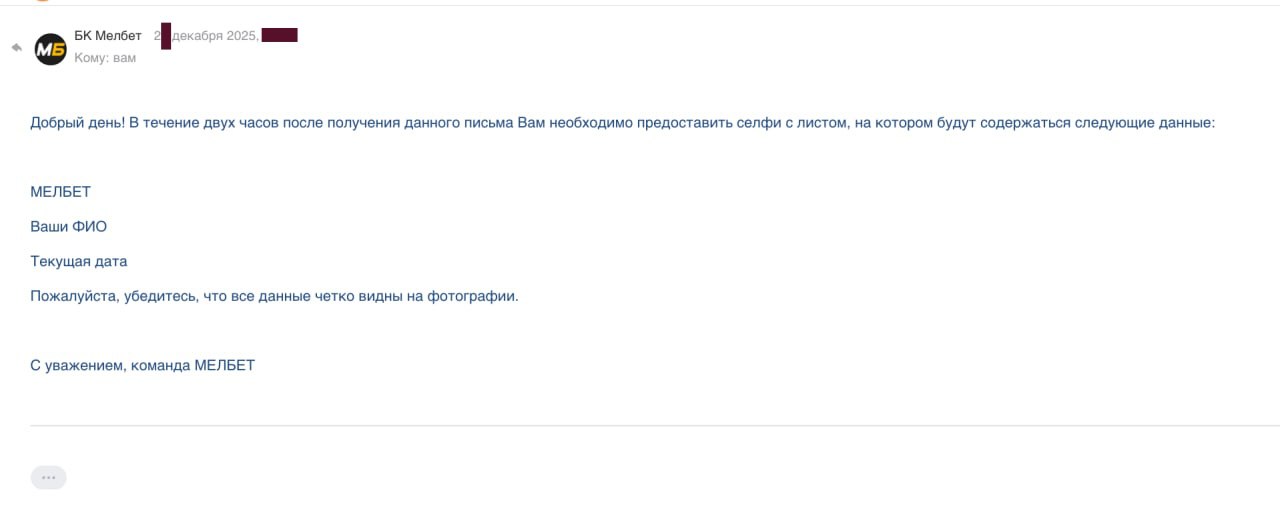Expand the ellipsis button below the message
The height and width of the screenshot is (519, 1280).
[x=49, y=478]
